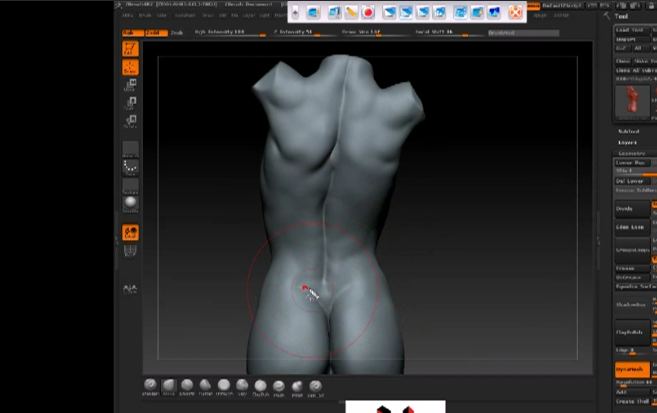Expand the SubTool section
The width and height of the screenshot is (657, 413).
(x=628, y=132)
